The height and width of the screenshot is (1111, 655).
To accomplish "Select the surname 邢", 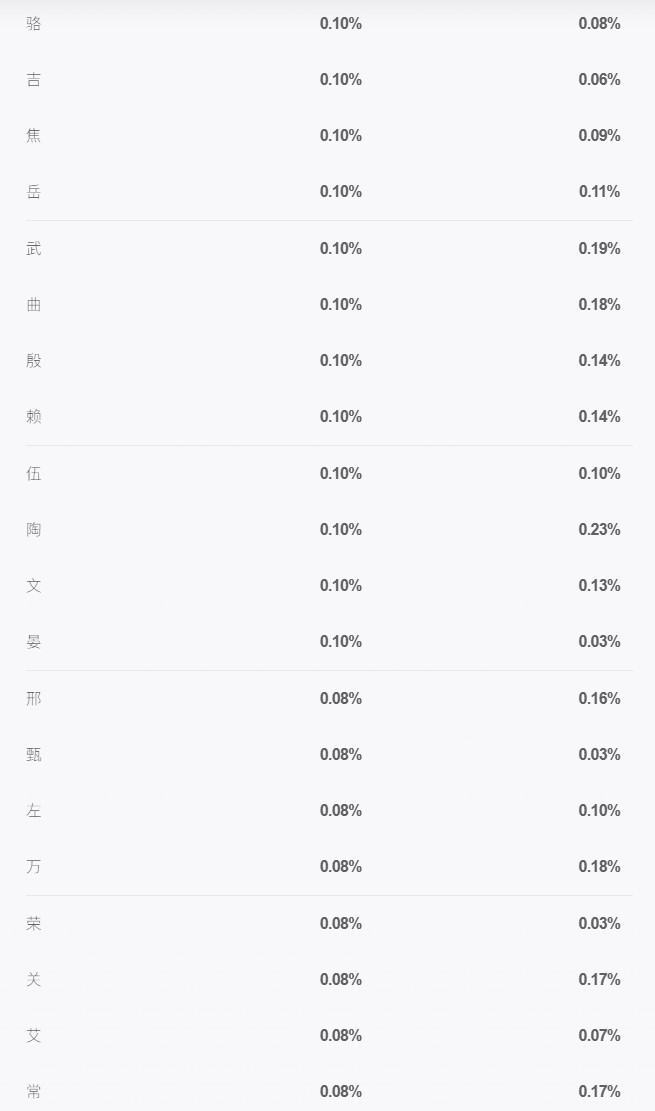I will [x=34, y=699].
